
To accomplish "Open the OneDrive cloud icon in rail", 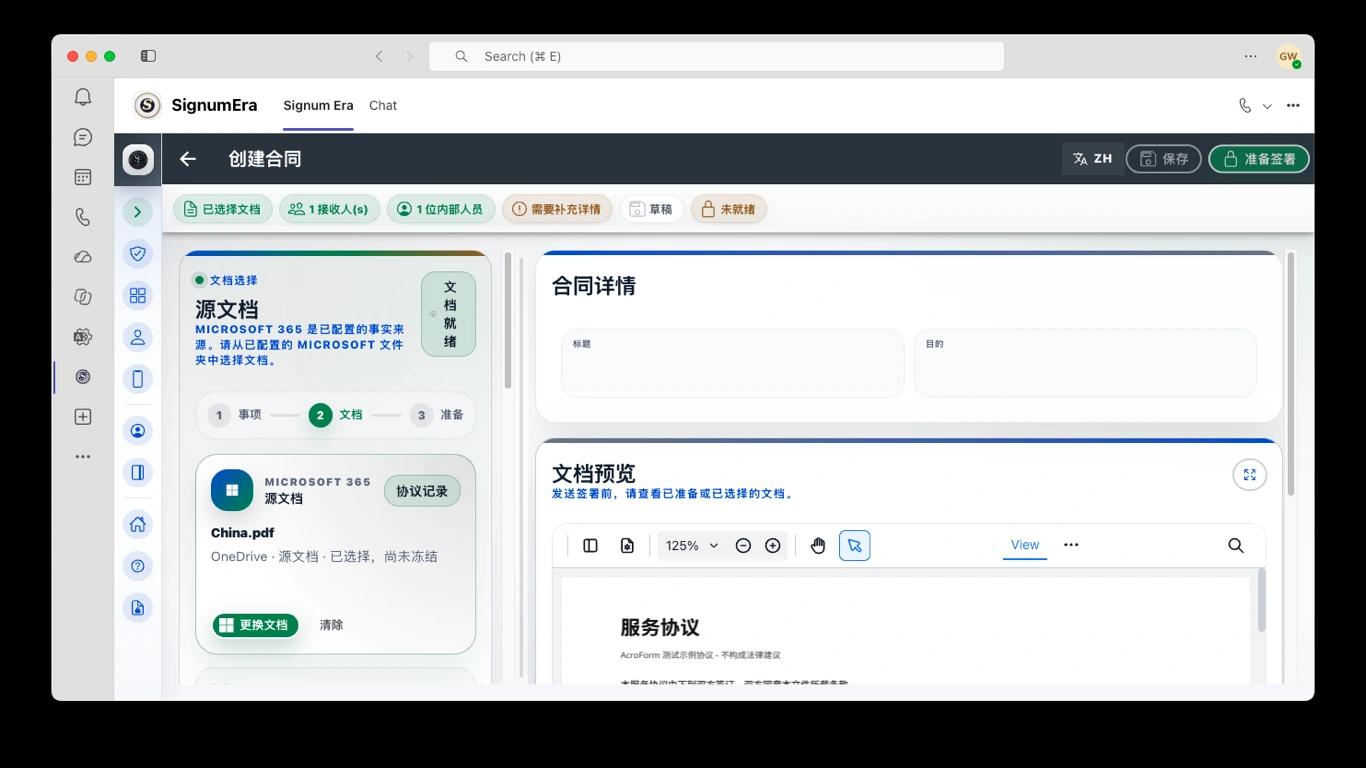I will point(83,257).
